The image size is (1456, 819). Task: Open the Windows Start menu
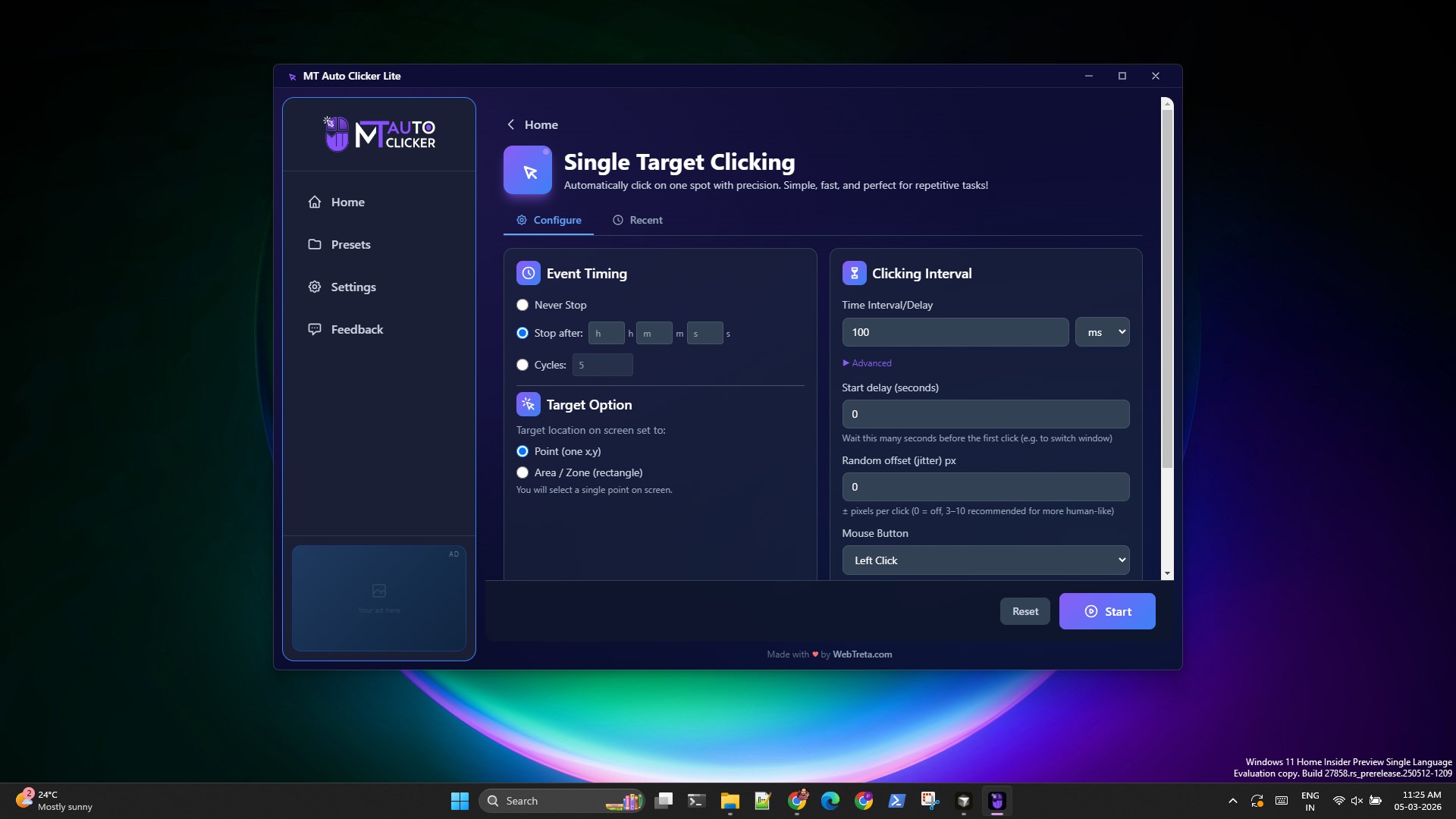pyautogui.click(x=460, y=801)
